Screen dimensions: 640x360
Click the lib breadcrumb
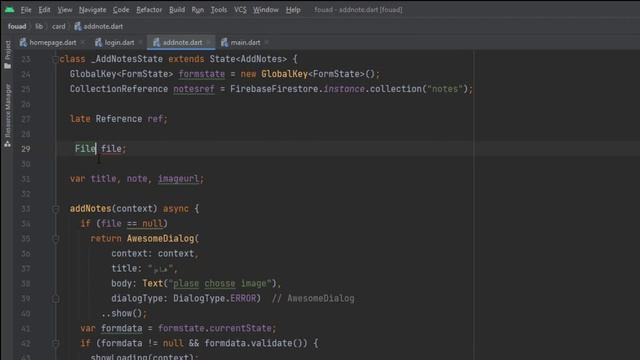click(x=39, y=27)
